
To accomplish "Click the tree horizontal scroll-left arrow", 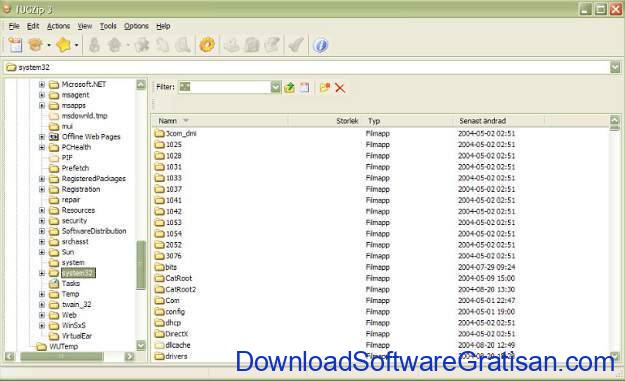I will coord(10,356).
